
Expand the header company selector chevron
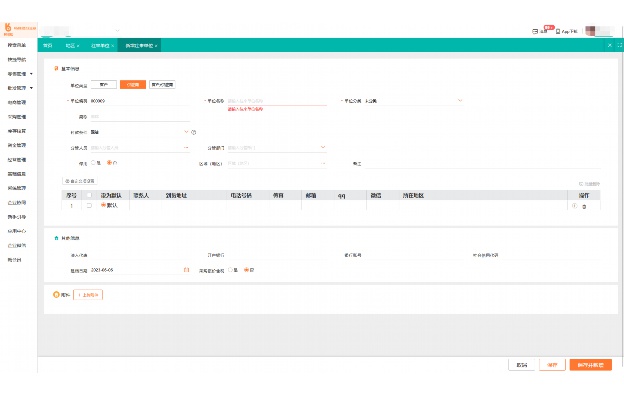(117, 31)
